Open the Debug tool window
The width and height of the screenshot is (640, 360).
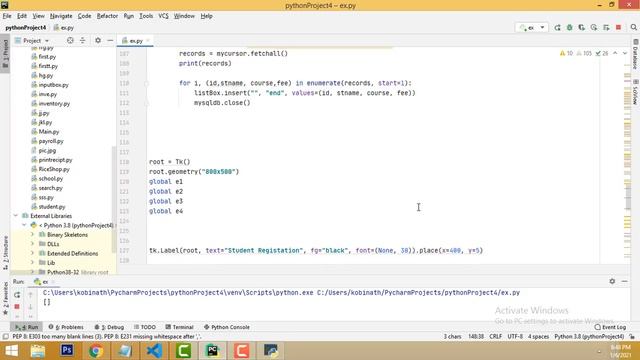tap(109, 327)
